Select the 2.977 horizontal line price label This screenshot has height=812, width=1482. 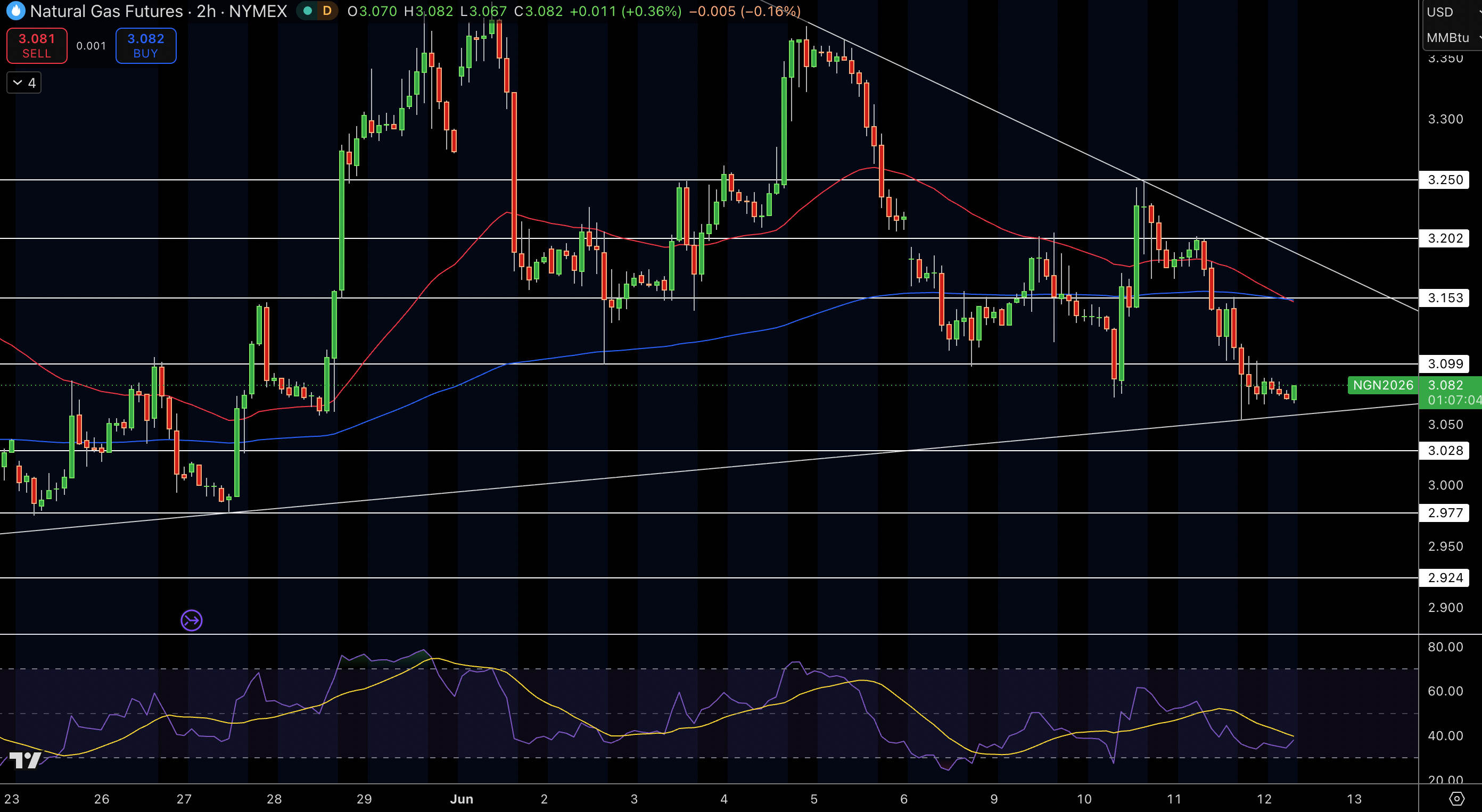coord(1445,512)
